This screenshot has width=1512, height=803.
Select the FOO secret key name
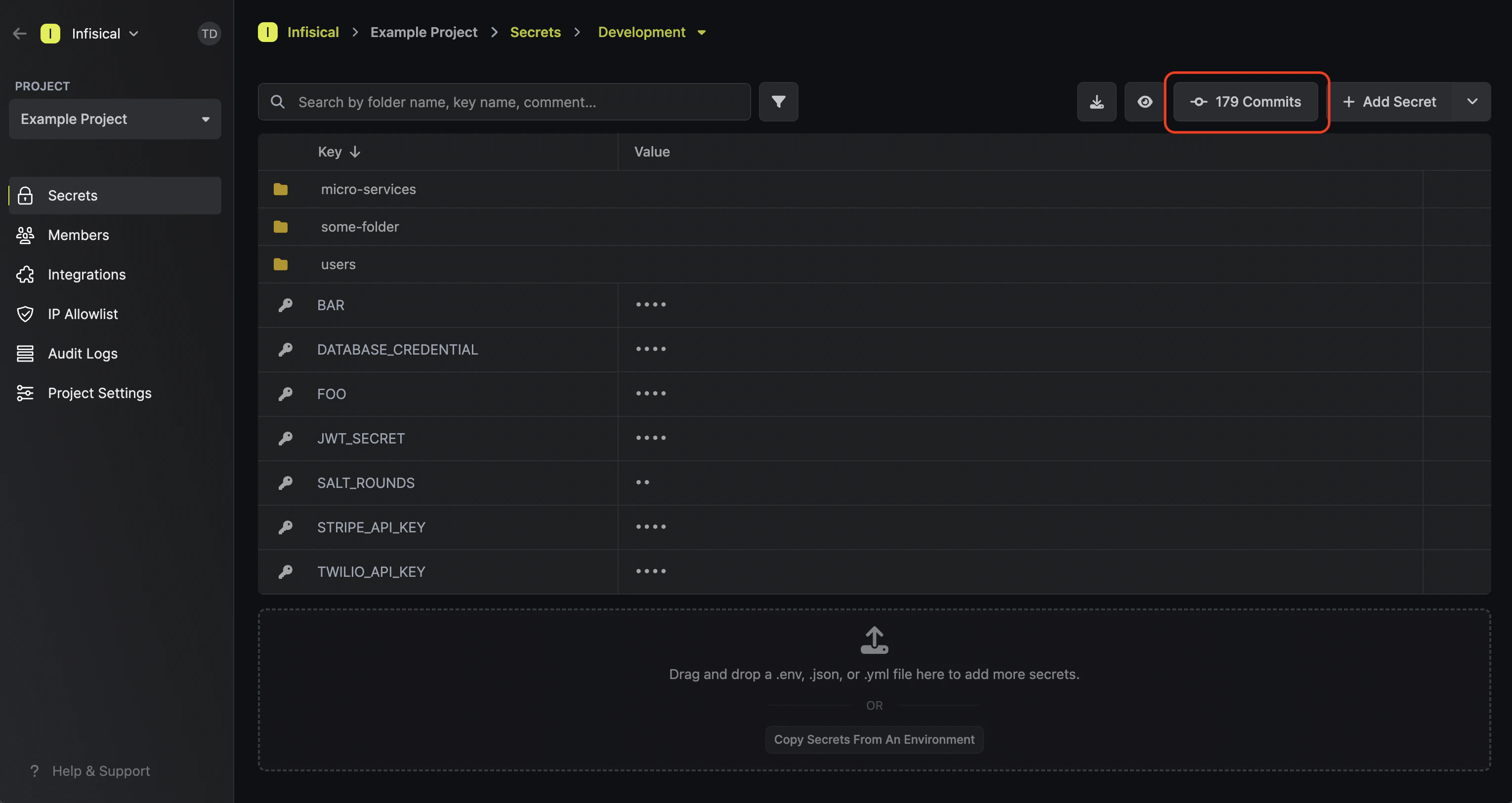(332, 394)
